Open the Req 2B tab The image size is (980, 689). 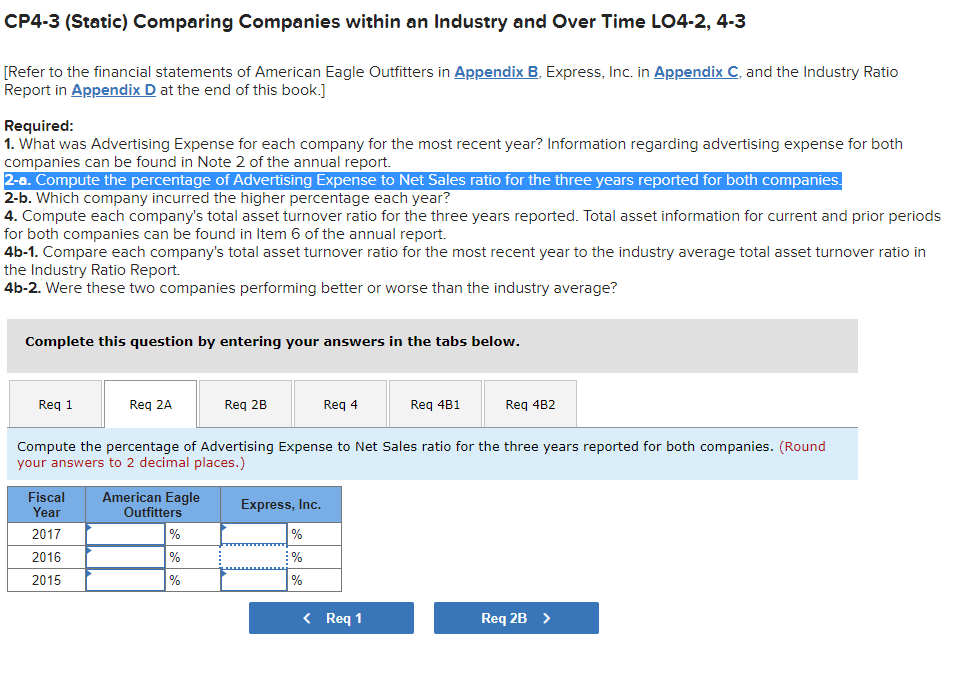245,403
